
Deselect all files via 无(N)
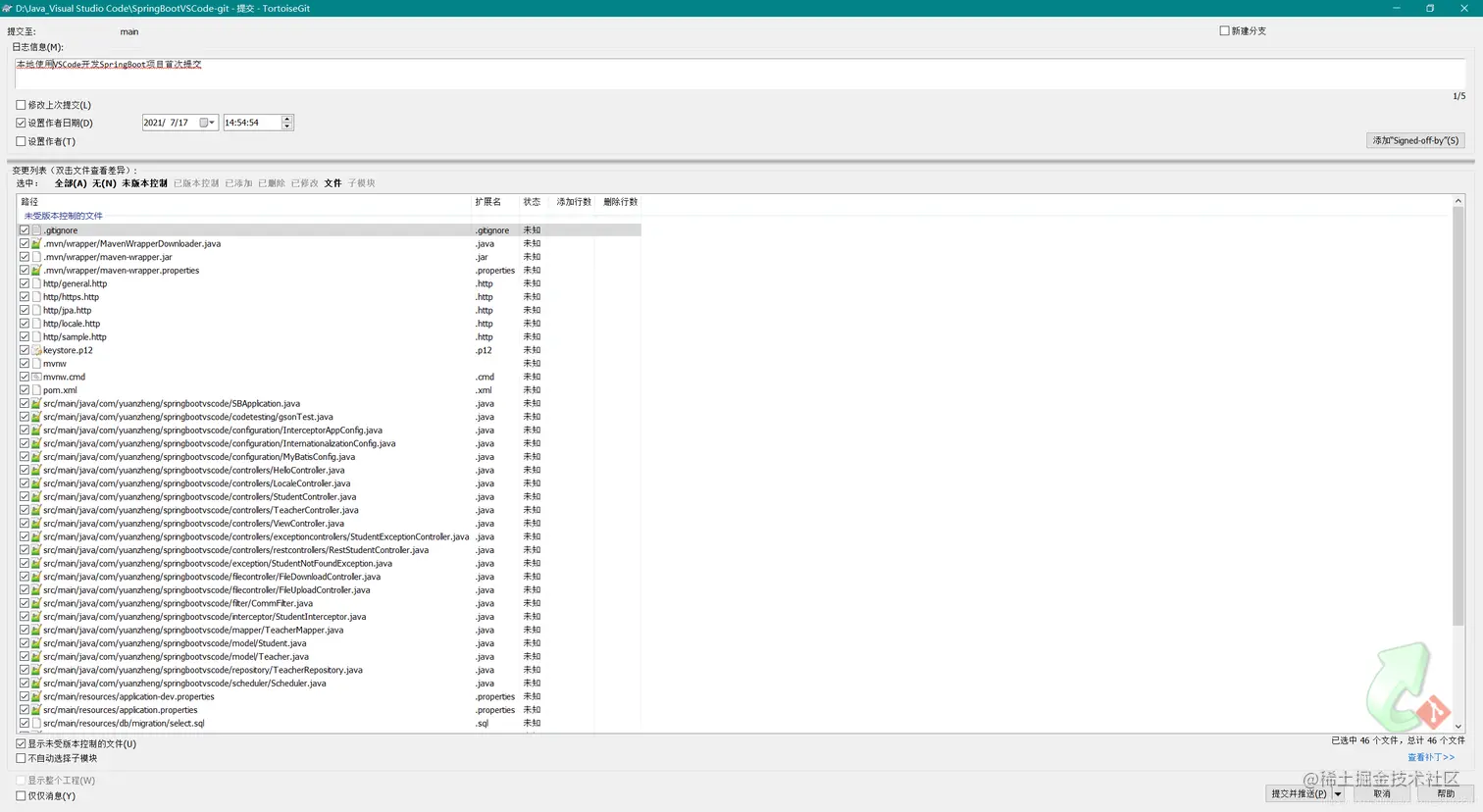(104, 183)
